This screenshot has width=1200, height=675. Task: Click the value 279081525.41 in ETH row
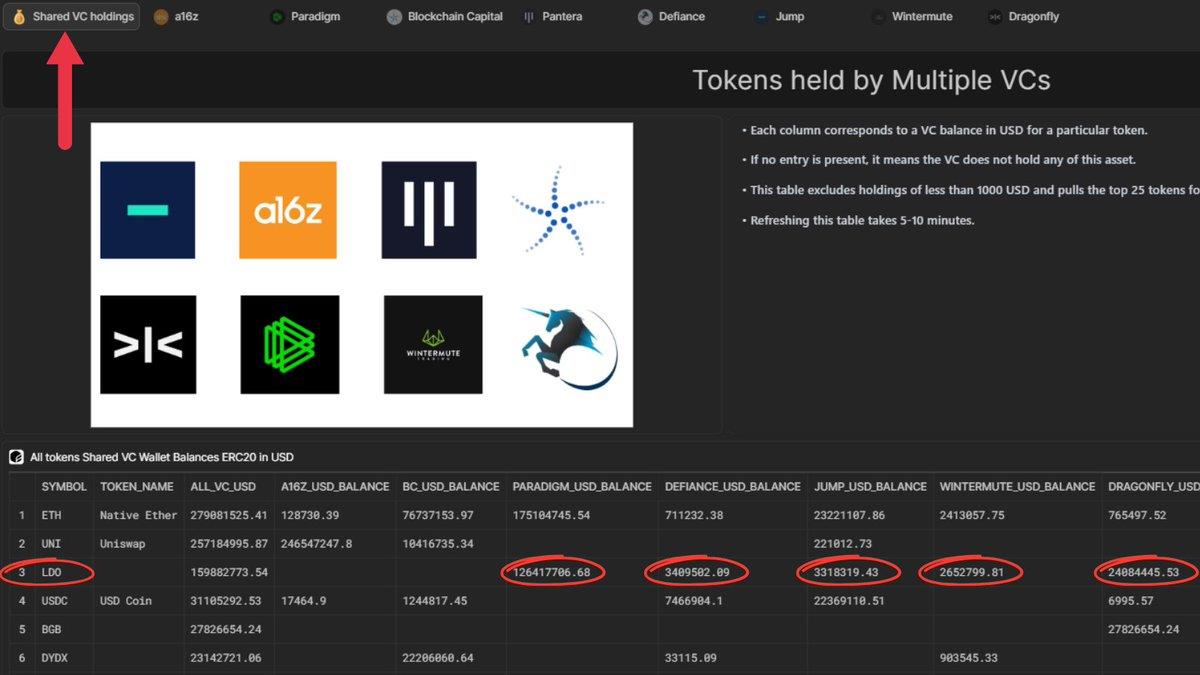click(x=229, y=515)
